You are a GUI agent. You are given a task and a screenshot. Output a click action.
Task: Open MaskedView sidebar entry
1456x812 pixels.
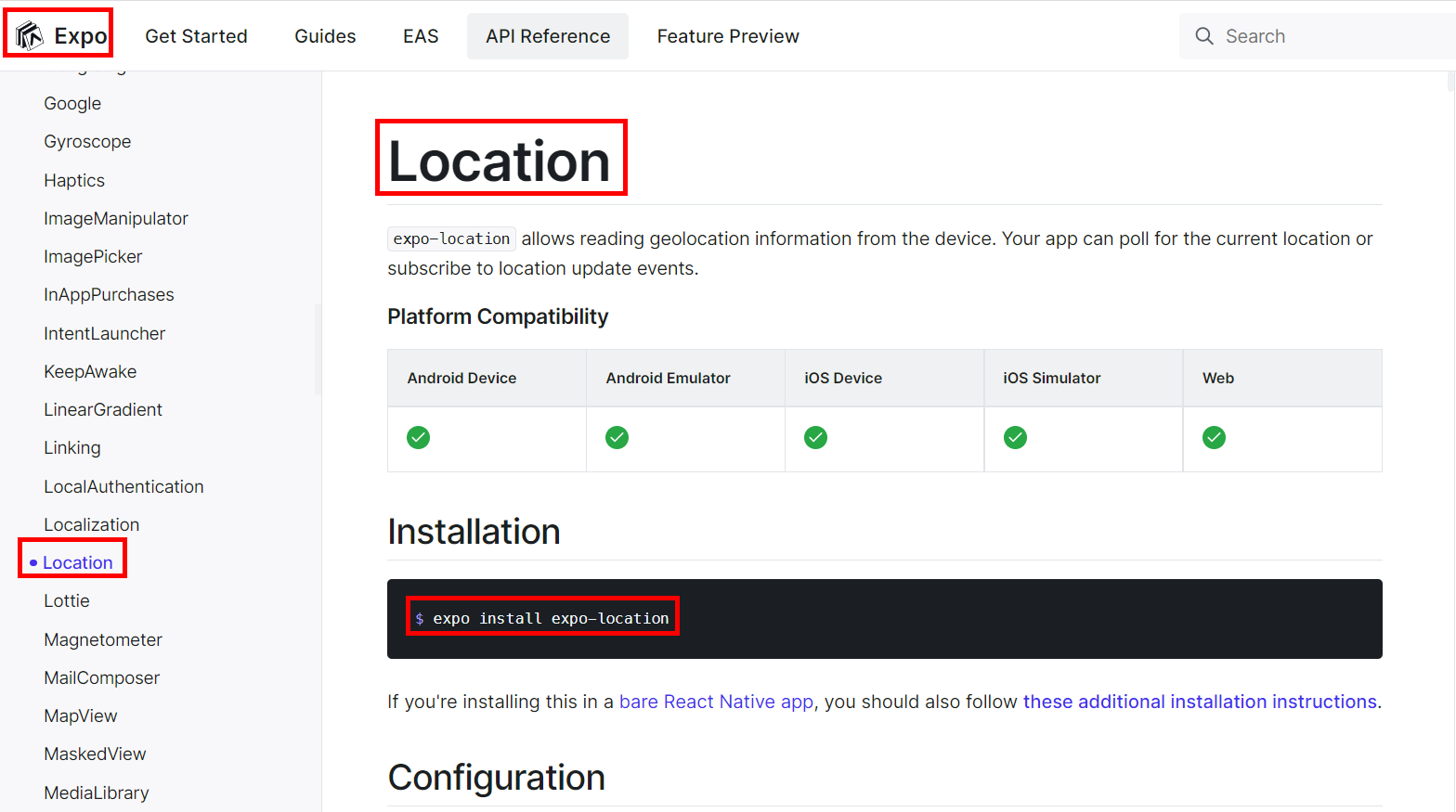click(x=95, y=754)
